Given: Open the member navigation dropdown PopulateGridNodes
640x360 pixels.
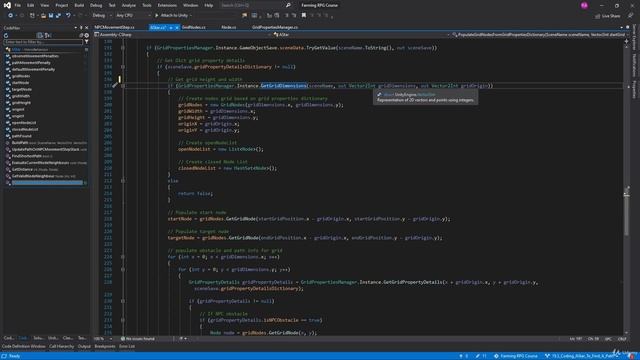Looking at the screenshot, I should point(540,35).
